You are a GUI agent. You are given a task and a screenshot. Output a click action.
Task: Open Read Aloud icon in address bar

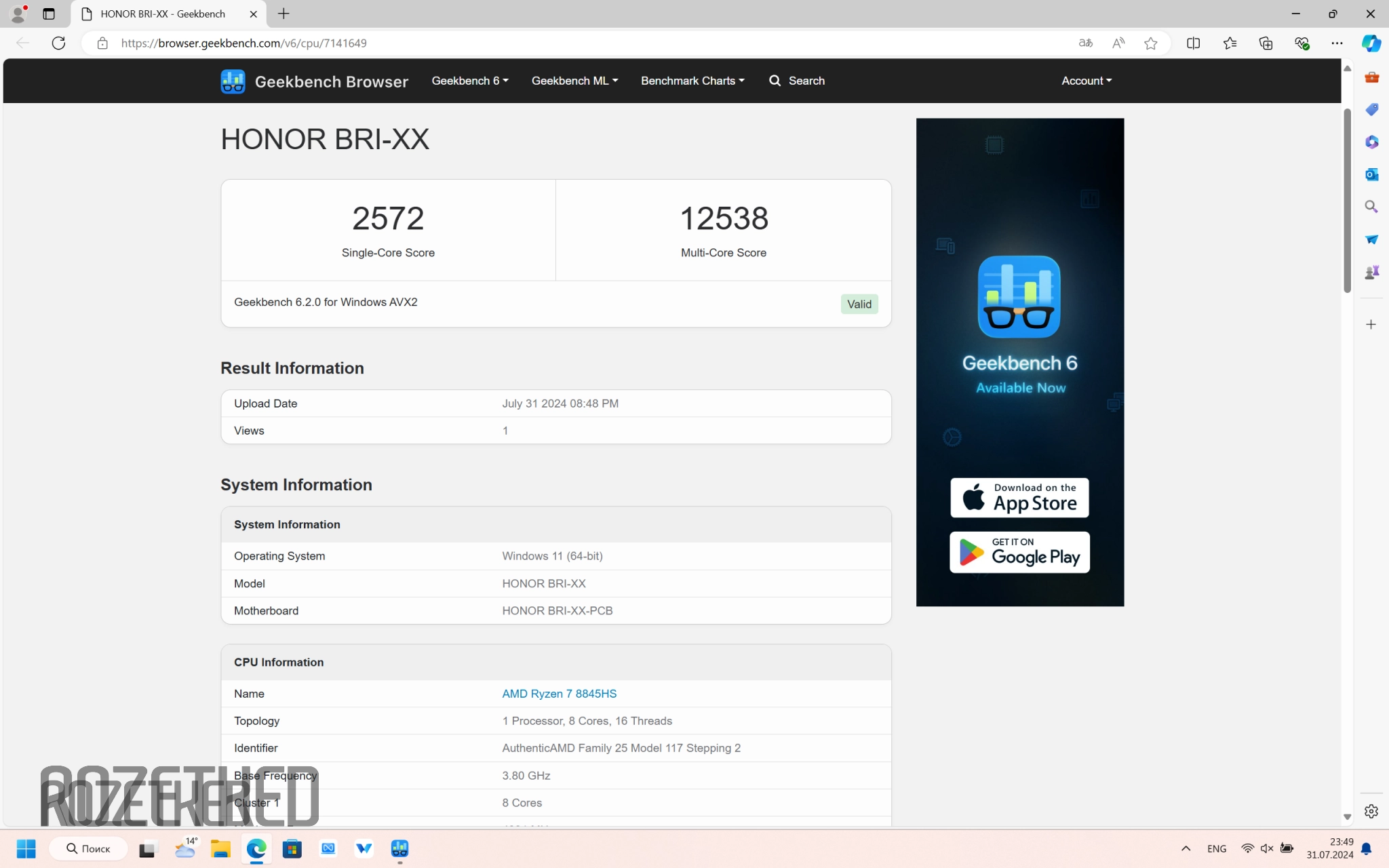1118,43
